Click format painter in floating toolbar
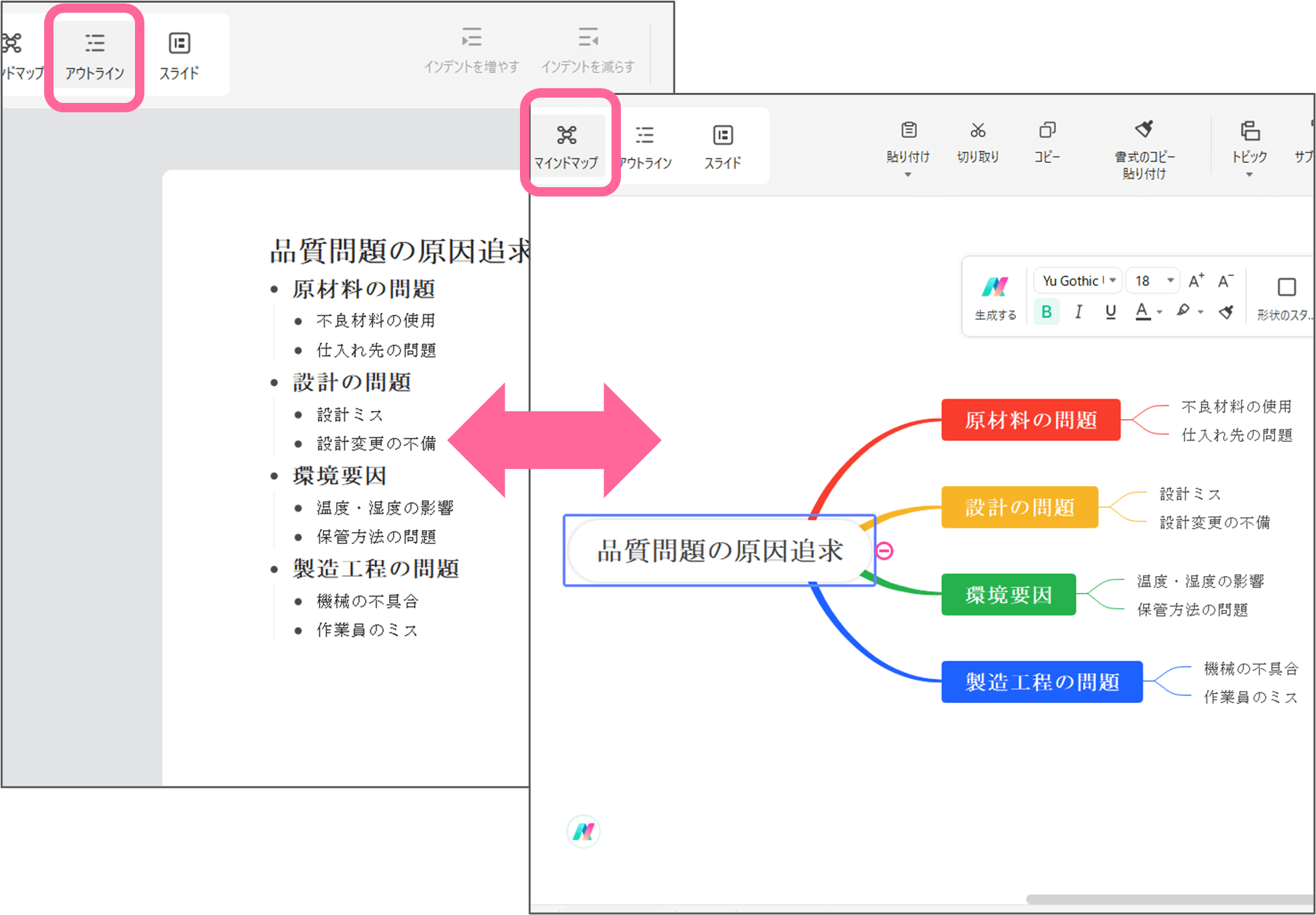The width and height of the screenshot is (1316, 915). tap(1226, 311)
